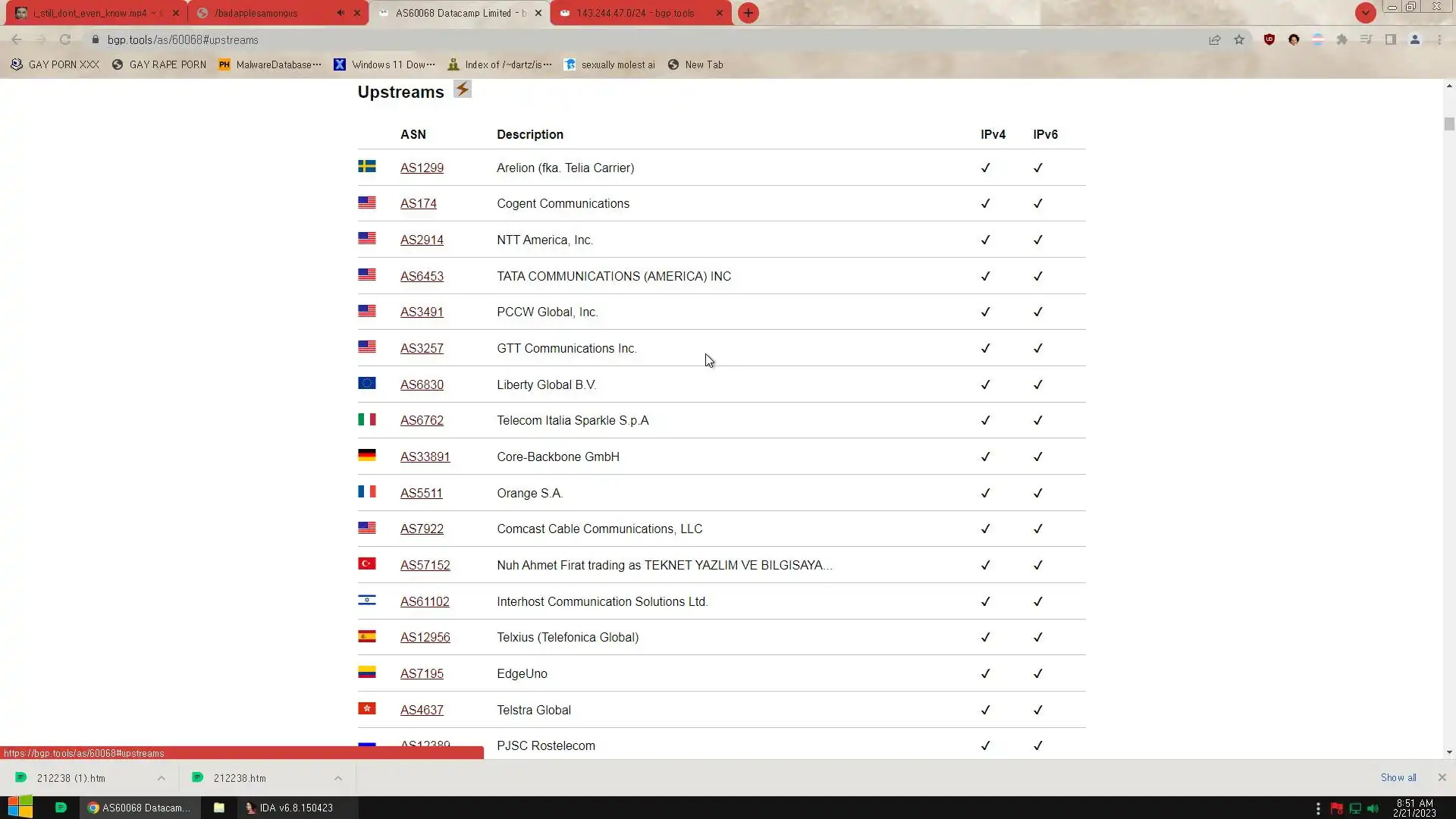Open a new tab with plus button
The width and height of the screenshot is (1456, 819).
[748, 13]
